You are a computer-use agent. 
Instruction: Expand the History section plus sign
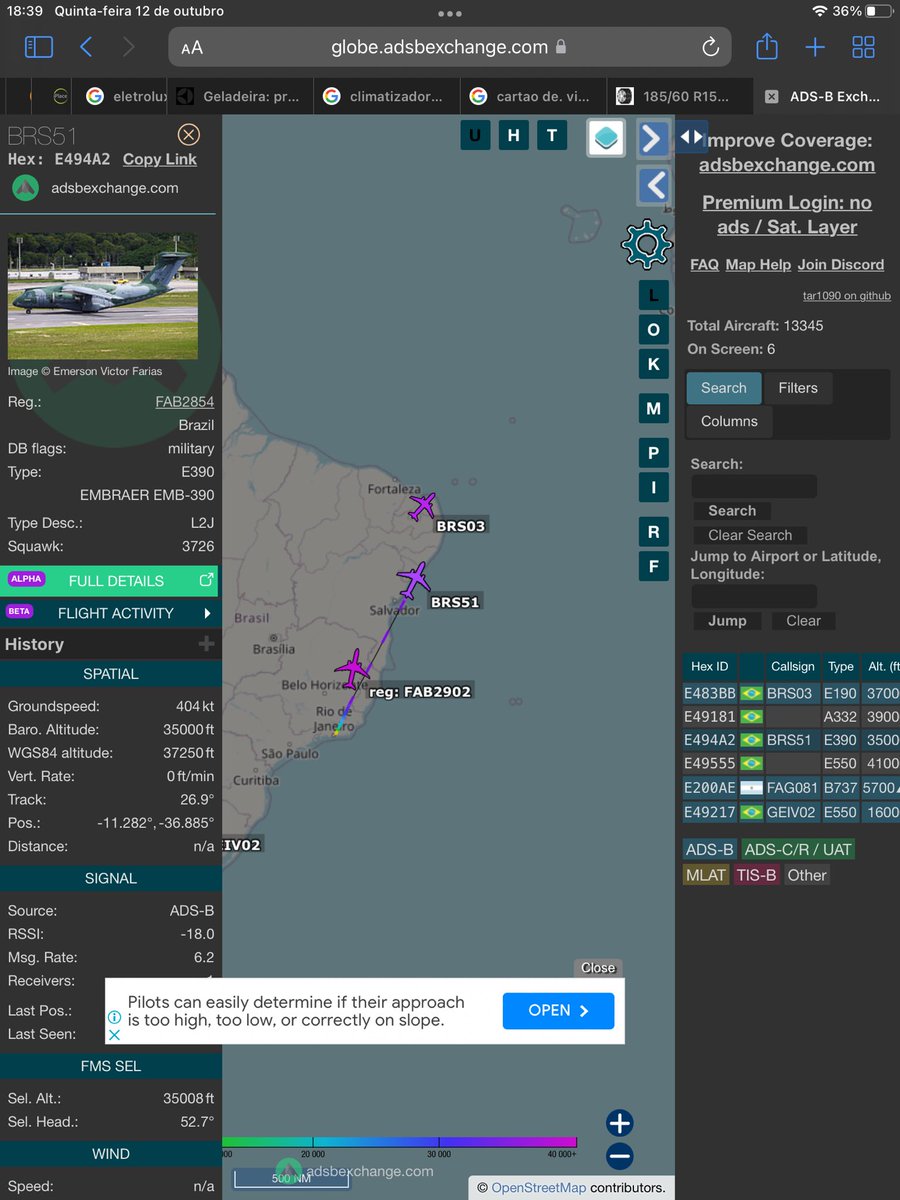[207, 644]
